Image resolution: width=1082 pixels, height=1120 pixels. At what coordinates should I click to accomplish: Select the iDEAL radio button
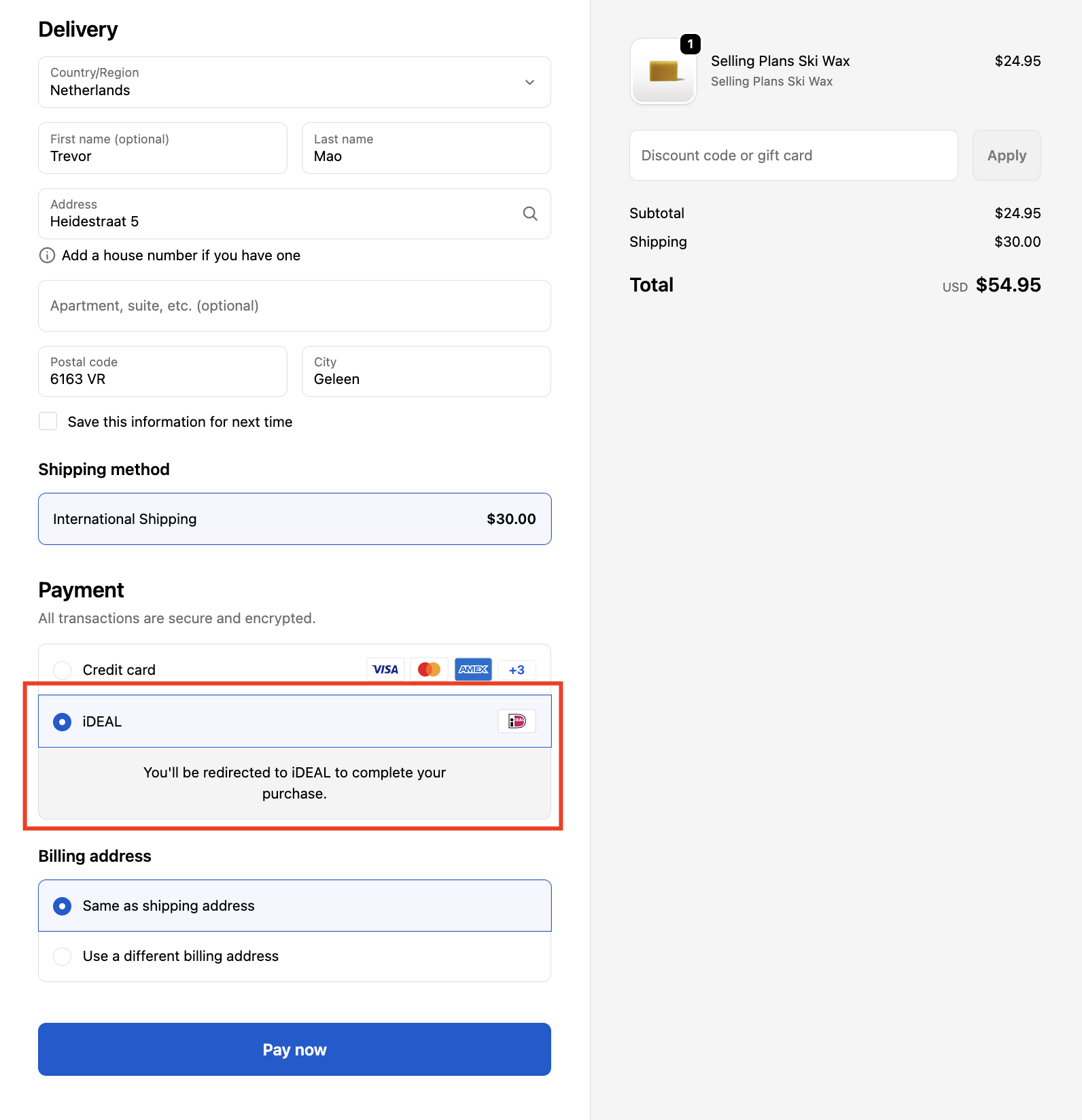(63, 722)
